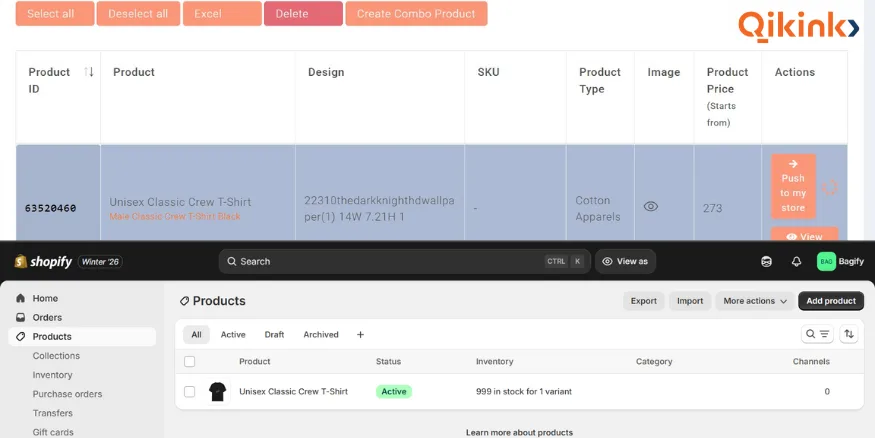The width and height of the screenshot is (875, 438).
Task: Click the refresh icon beside Push button
Action: 830,187
